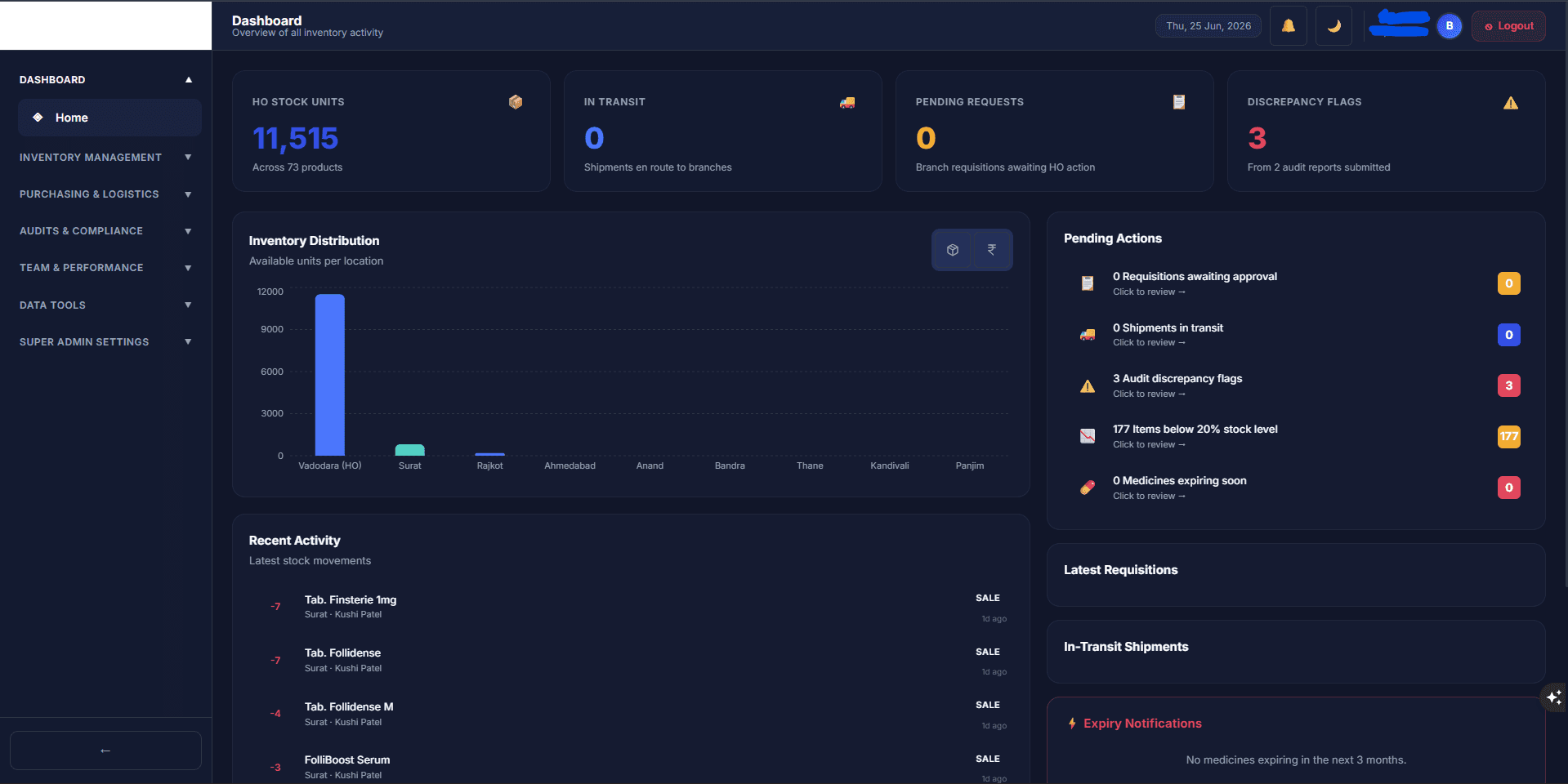Expand Audits & Compliance section
Screen dimensions: 1568x784
pyautogui.click(x=106, y=231)
